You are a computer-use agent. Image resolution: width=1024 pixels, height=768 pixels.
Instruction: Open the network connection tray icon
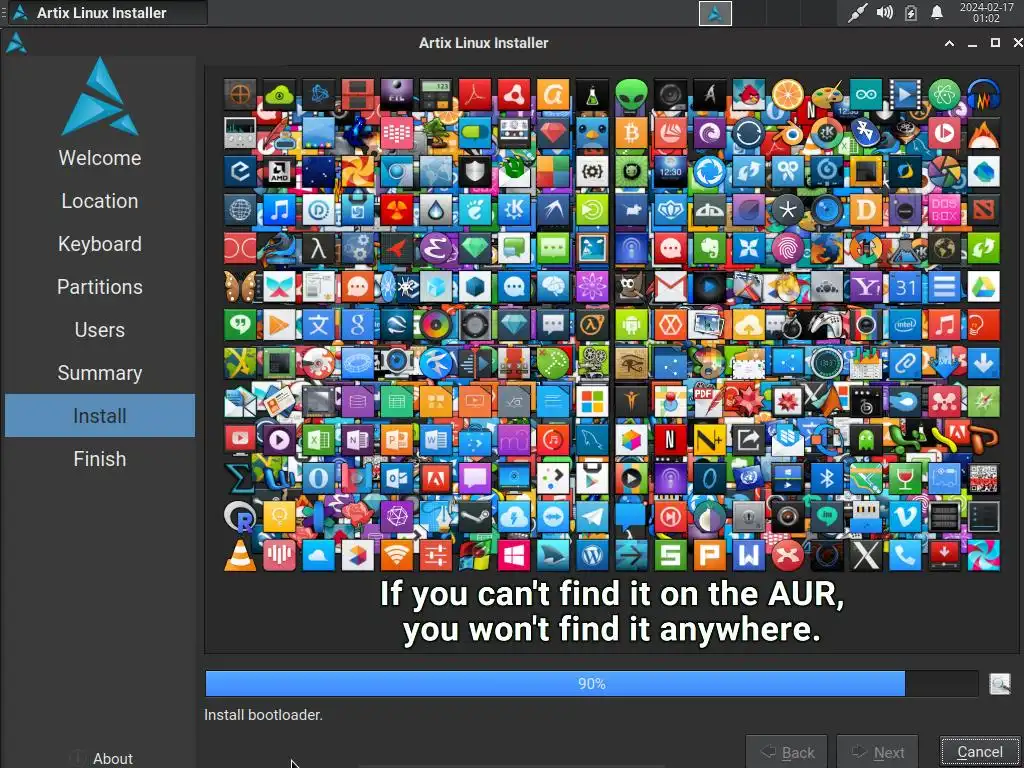coord(857,12)
